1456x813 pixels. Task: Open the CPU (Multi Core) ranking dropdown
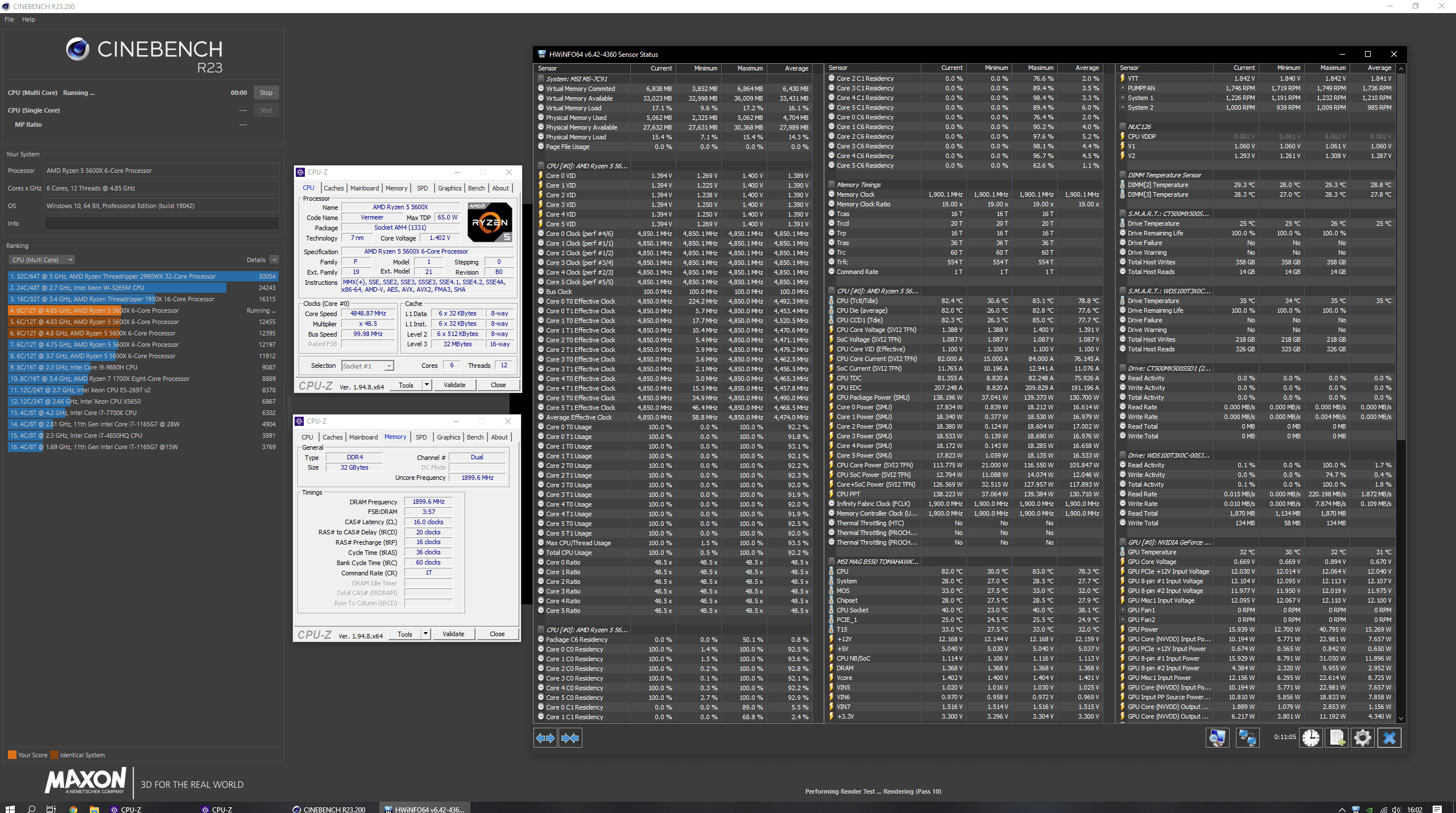(x=42, y=260)
